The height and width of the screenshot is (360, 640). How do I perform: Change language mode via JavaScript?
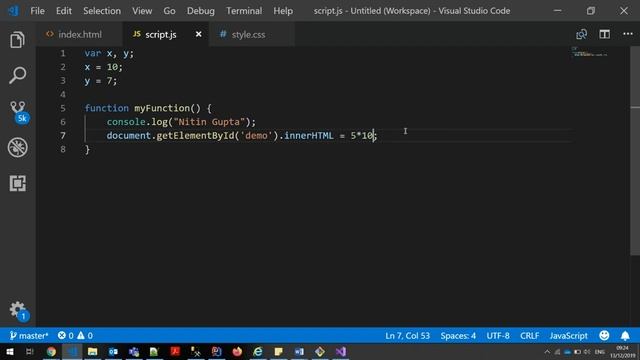pyautogui.click(x=569, y=336)
